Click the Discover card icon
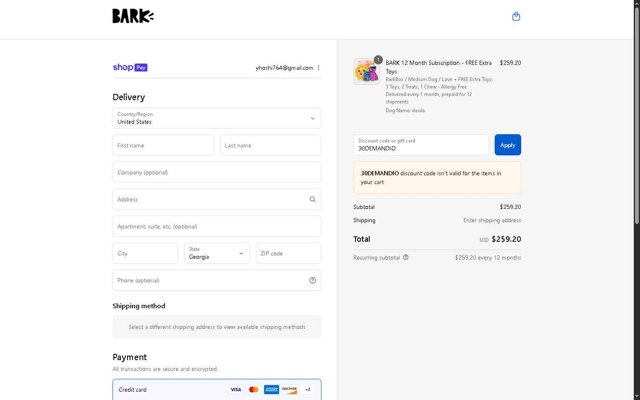Viewport: 640px width, 400px height. coord(289,389)
